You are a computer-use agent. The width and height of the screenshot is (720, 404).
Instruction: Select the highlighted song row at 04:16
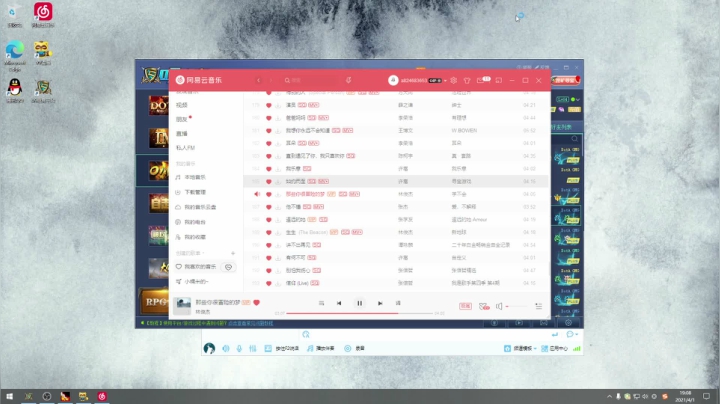point(396,181)
